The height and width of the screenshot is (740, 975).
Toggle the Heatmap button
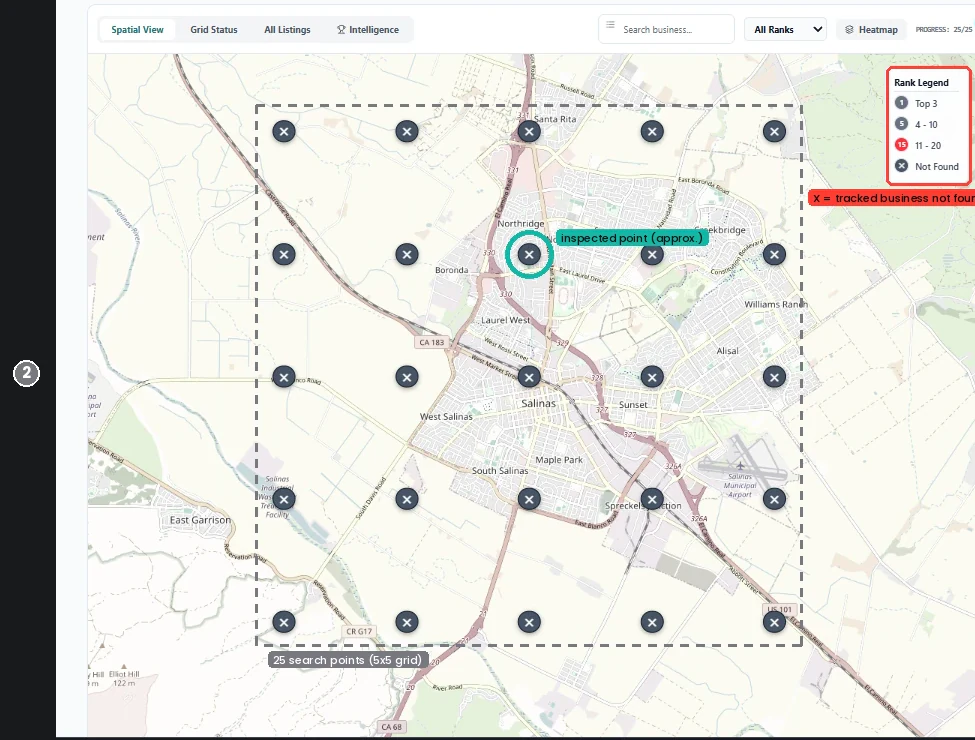[x=871, y=30]
